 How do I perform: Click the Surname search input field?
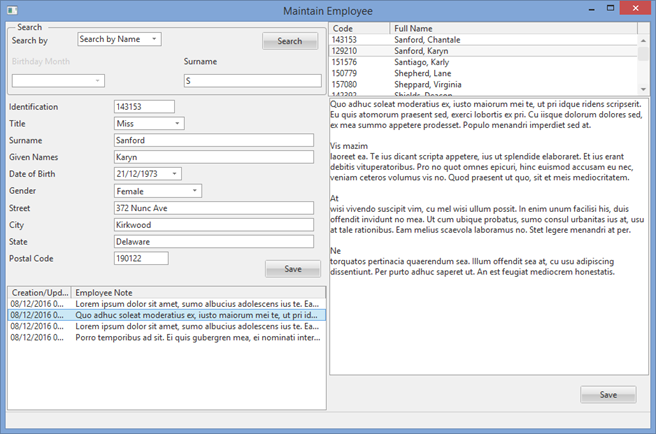(253, 81)
